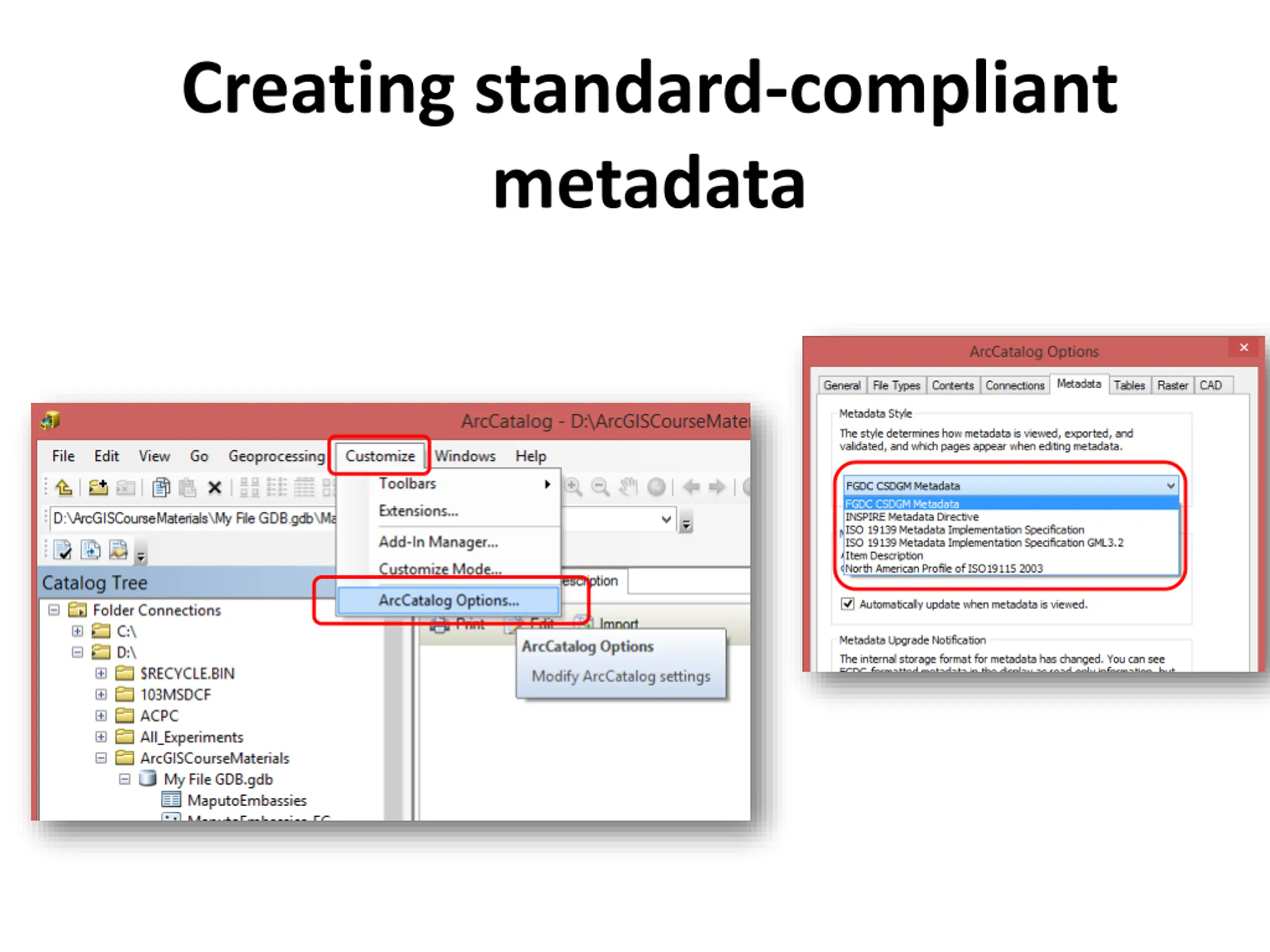The image size is (1270, 952).
Task: Choose Customize Mode... menu entry
Action: (x=449, y=569)
